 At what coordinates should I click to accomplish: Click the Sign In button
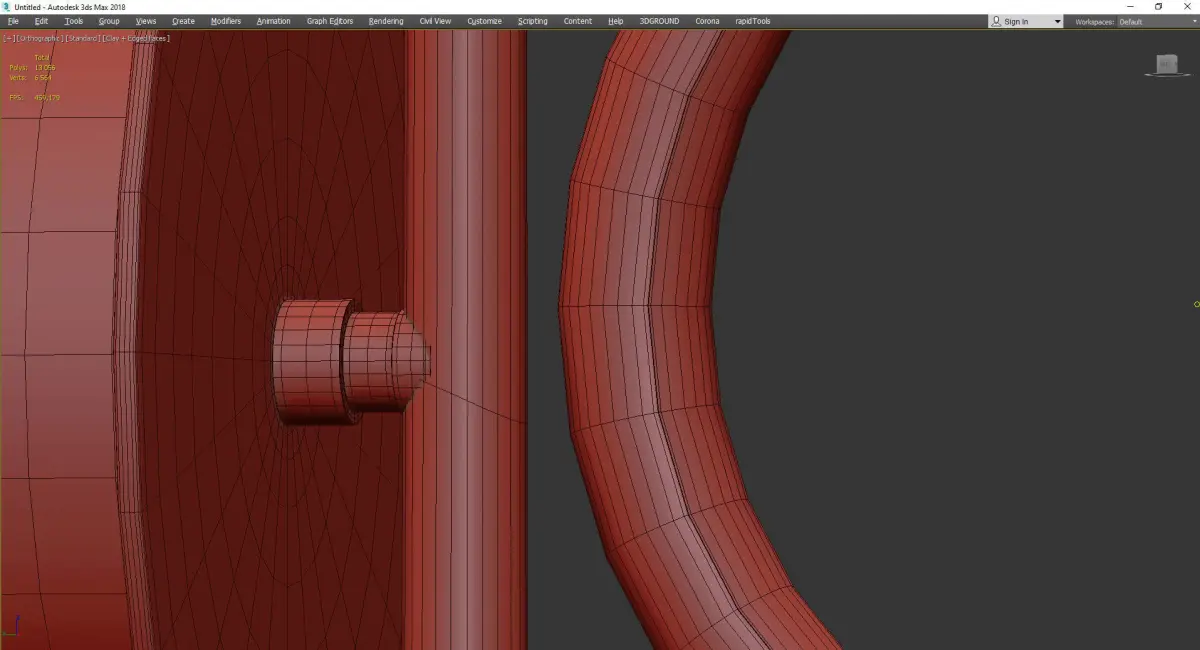(x=1017, y=21)
